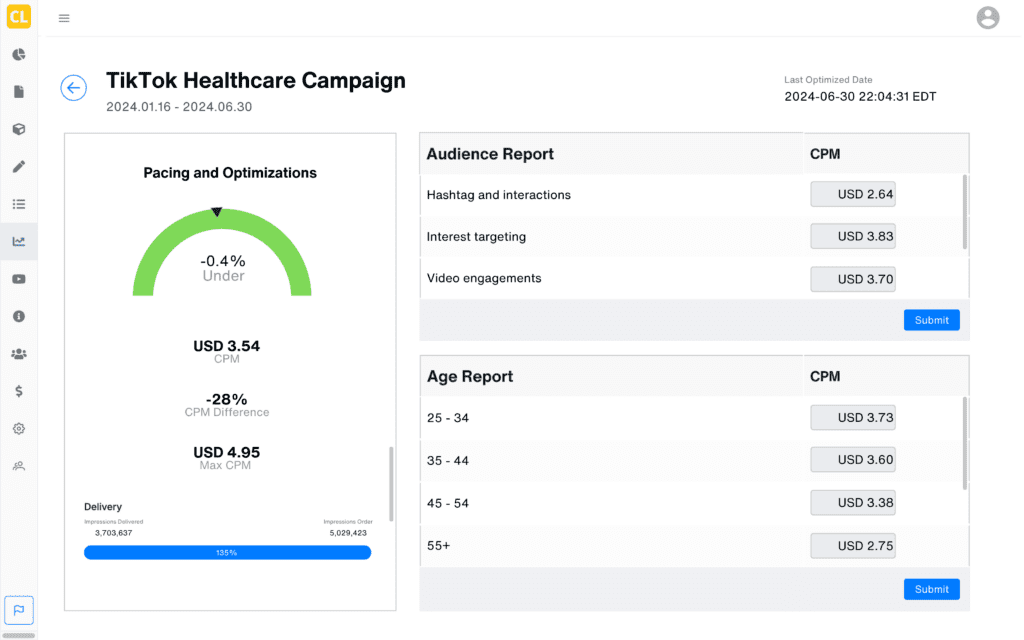The width and height of the screenshot is (1024, 640).
Task: Click the 3,703,637 impressions delivered value
Action: click(114, 533)
